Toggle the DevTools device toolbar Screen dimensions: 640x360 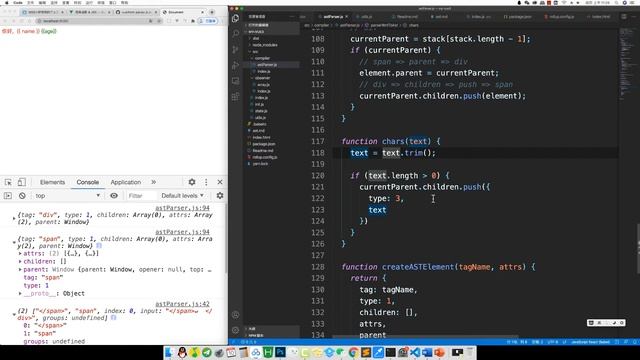point(21,182)
